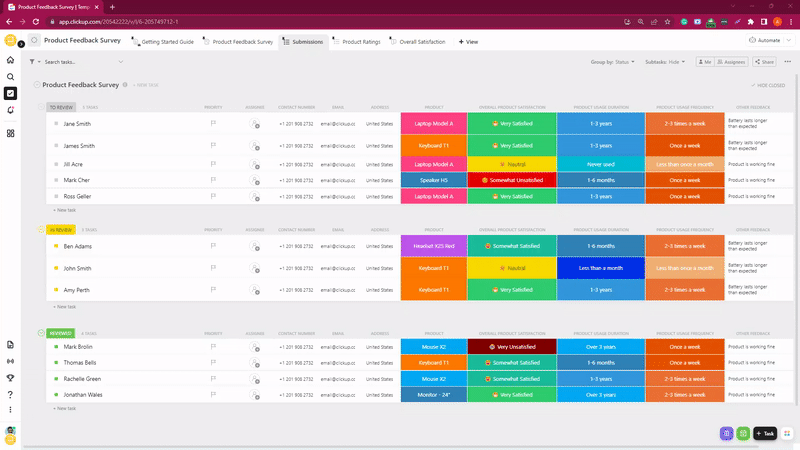Open sidebar more options vertical dots
800x450 pixels.
pos(10,410)
